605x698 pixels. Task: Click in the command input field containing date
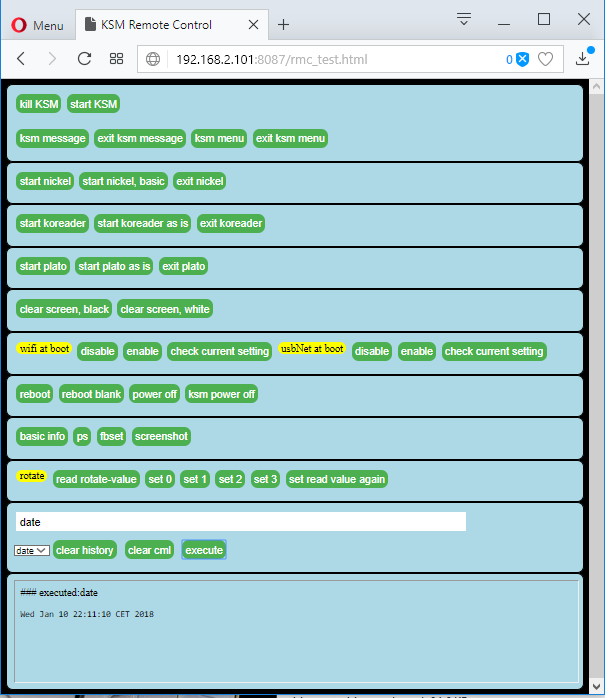[x=240, y=522]
